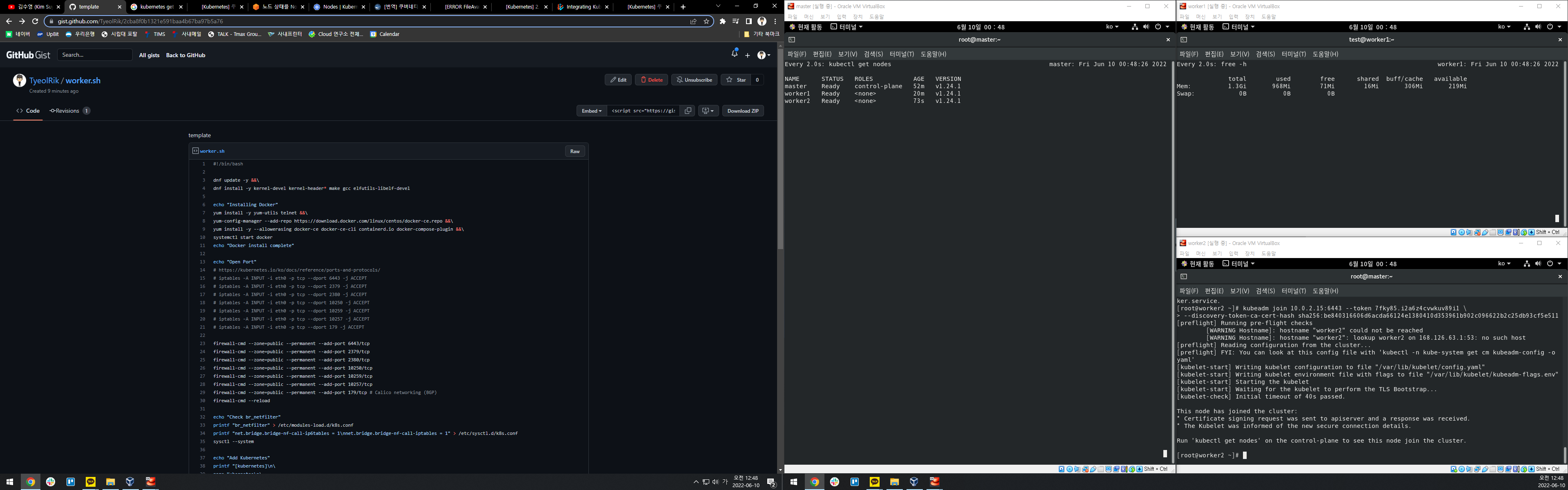Copy the embed script to clipboard

pos(688,111)
